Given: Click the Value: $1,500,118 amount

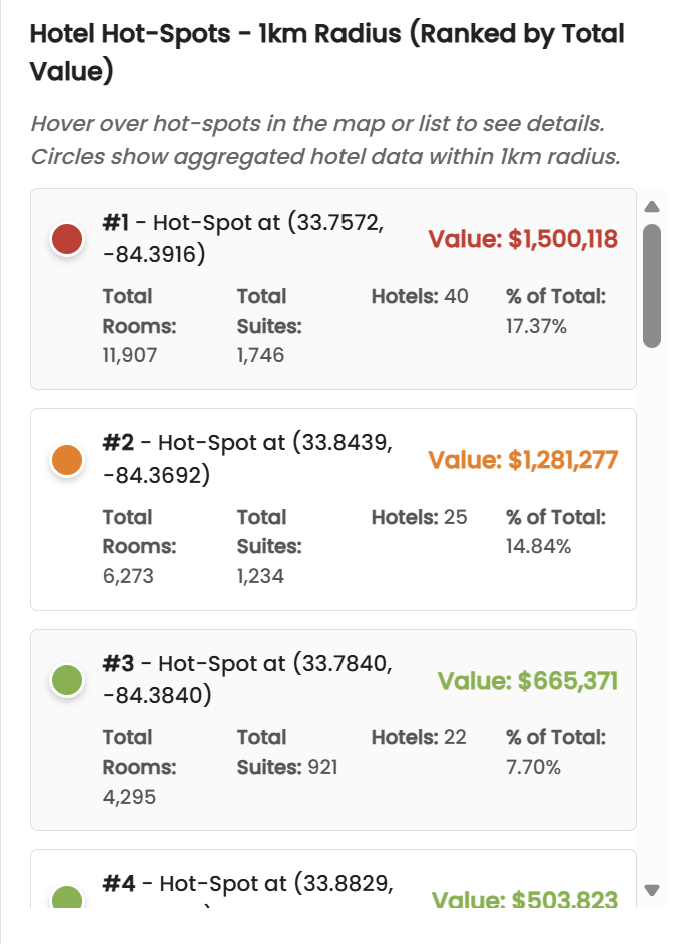Looking at the screenshot, I should [523, 239].
